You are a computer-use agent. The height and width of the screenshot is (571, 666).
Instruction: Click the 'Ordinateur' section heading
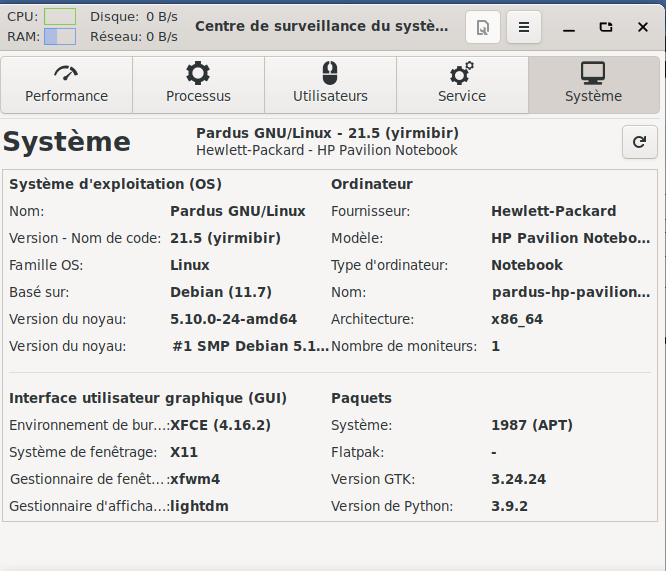pyautogui.click(x=372, y=184)
